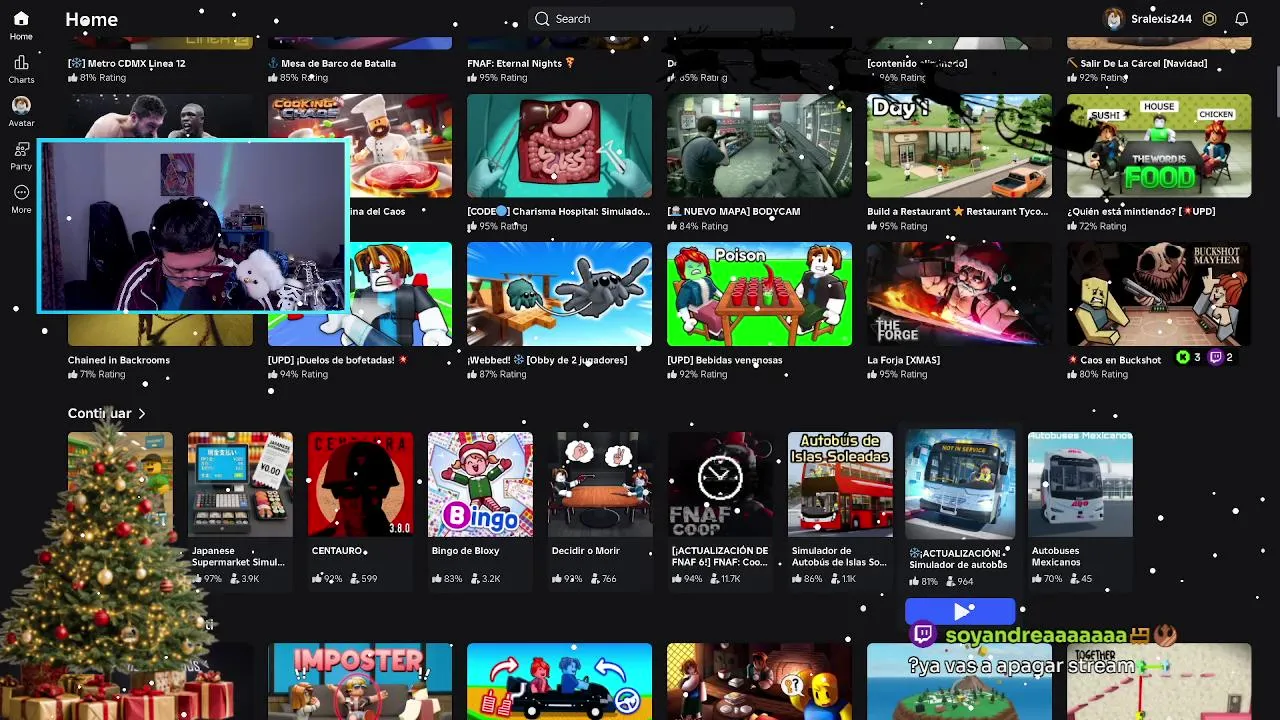Click FNAF: Eternal Nights title
Screen dimensions: 1280x720
click(521, 63)
